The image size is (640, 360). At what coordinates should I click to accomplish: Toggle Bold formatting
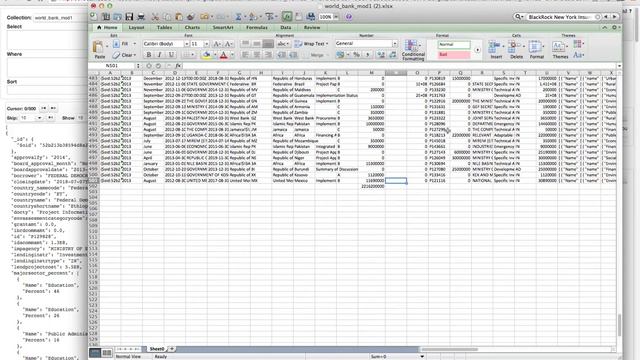tap(149, 55)
